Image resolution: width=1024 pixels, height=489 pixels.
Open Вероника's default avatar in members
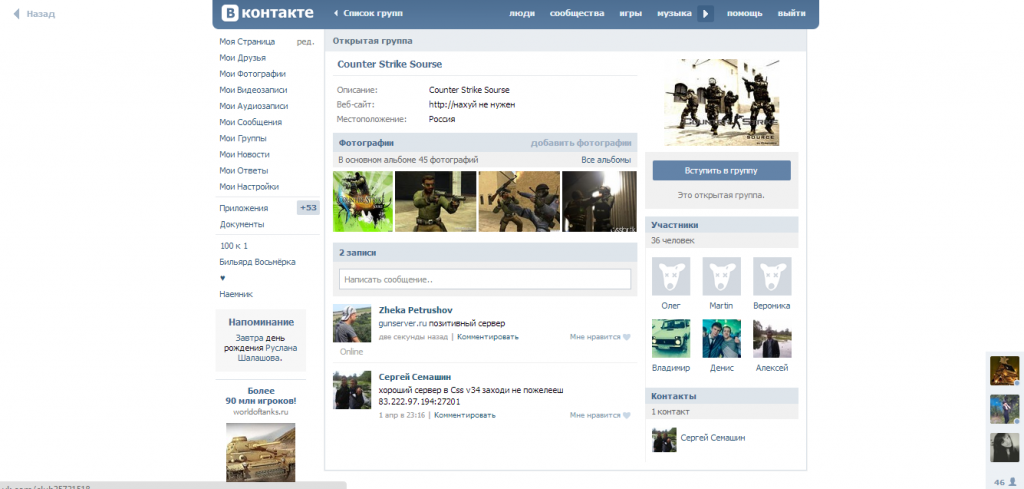771,276
